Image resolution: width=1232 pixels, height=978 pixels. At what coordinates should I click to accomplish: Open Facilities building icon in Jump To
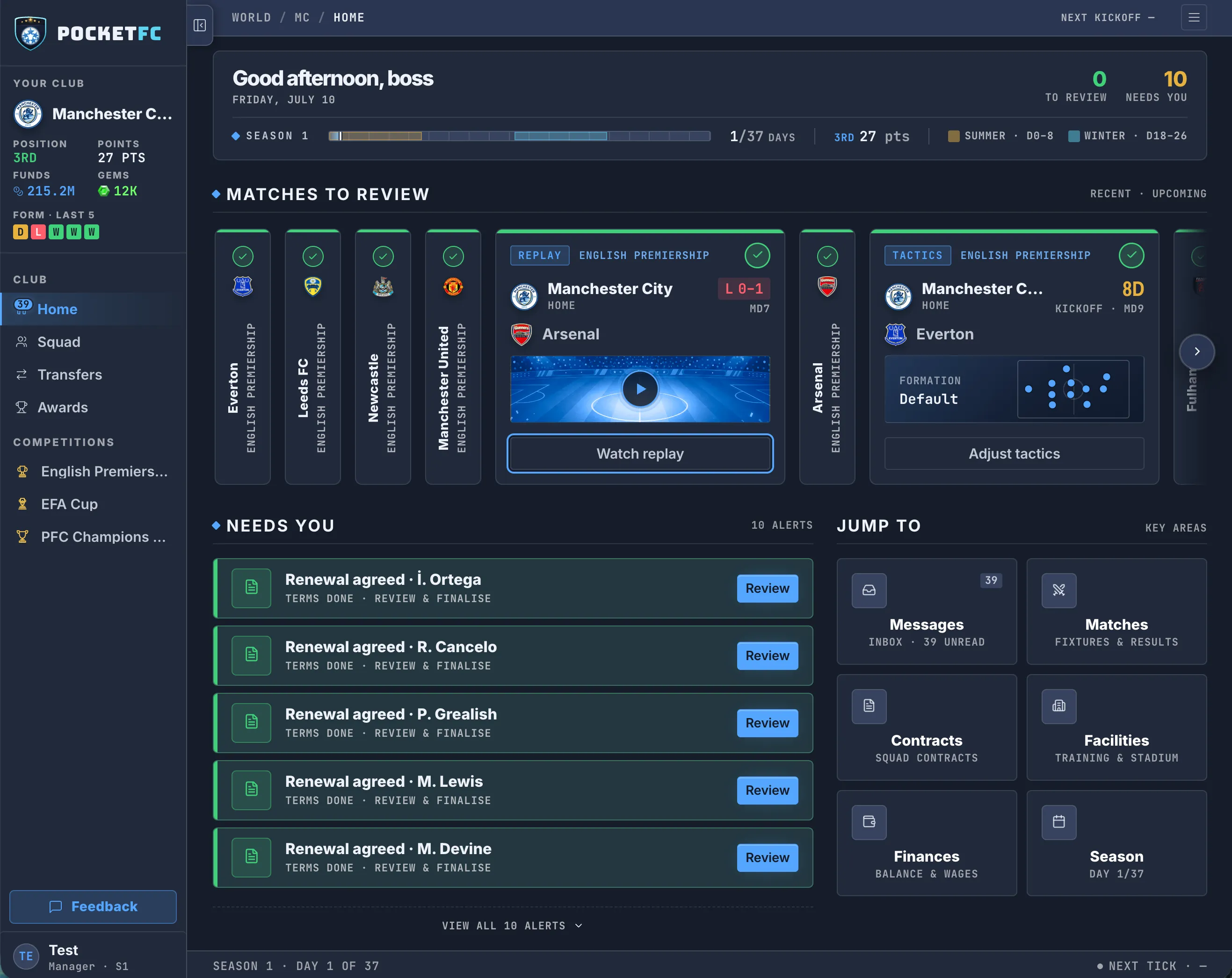(x=1058, y=706)
